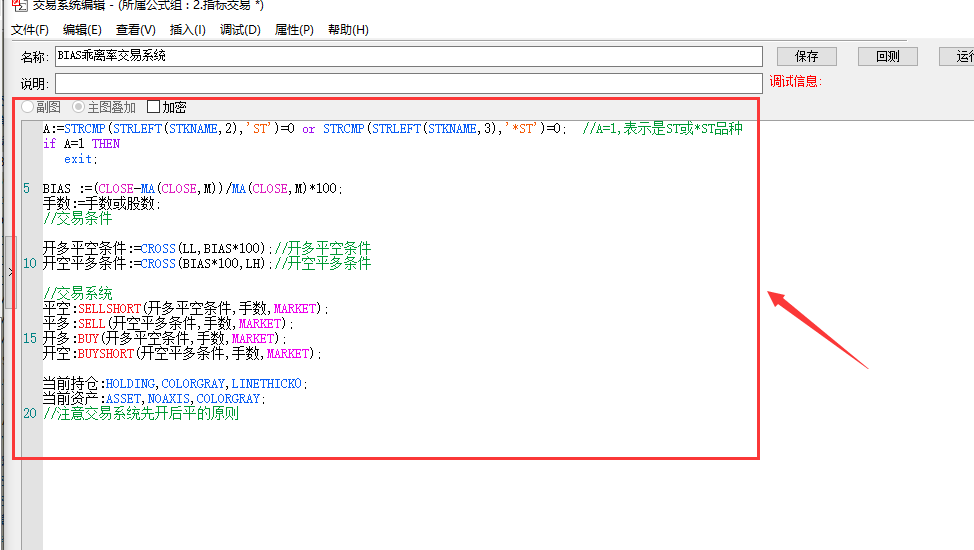
Task: Open the 查看(V) menu
Action: tap(135, 30)
